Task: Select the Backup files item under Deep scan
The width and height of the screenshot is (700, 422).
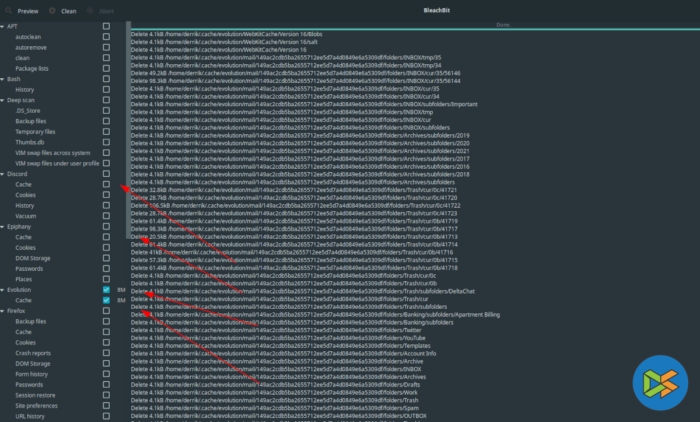Action: click(x=31, y=121)
